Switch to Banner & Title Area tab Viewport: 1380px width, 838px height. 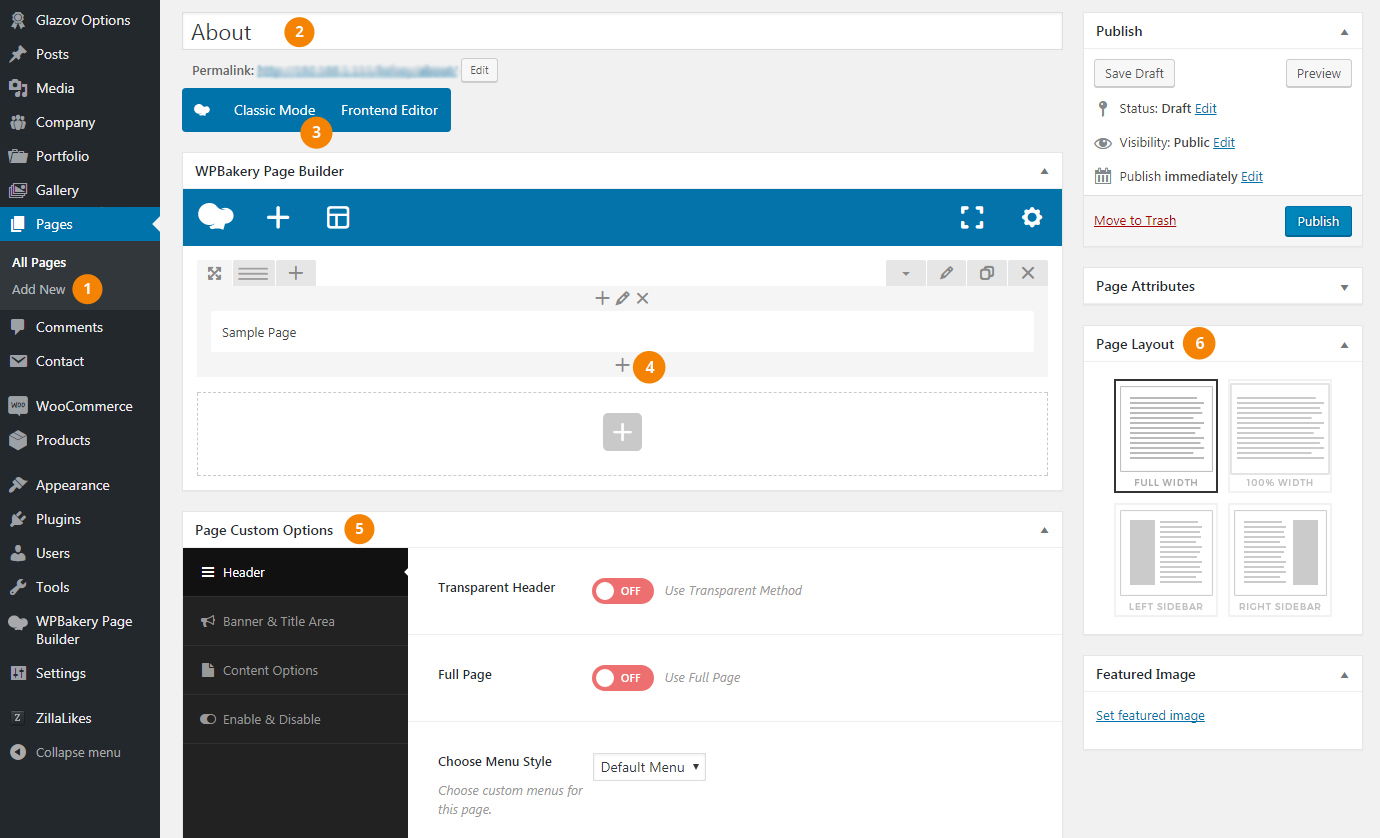point(279,621)
